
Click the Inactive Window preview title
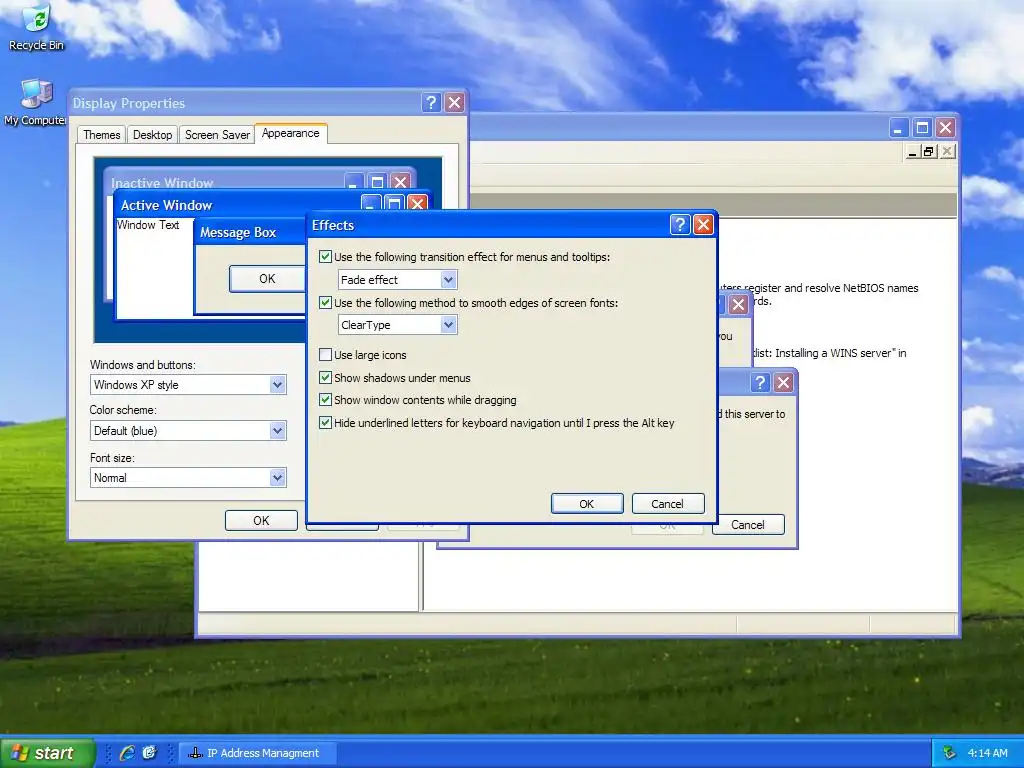point(162,183)
